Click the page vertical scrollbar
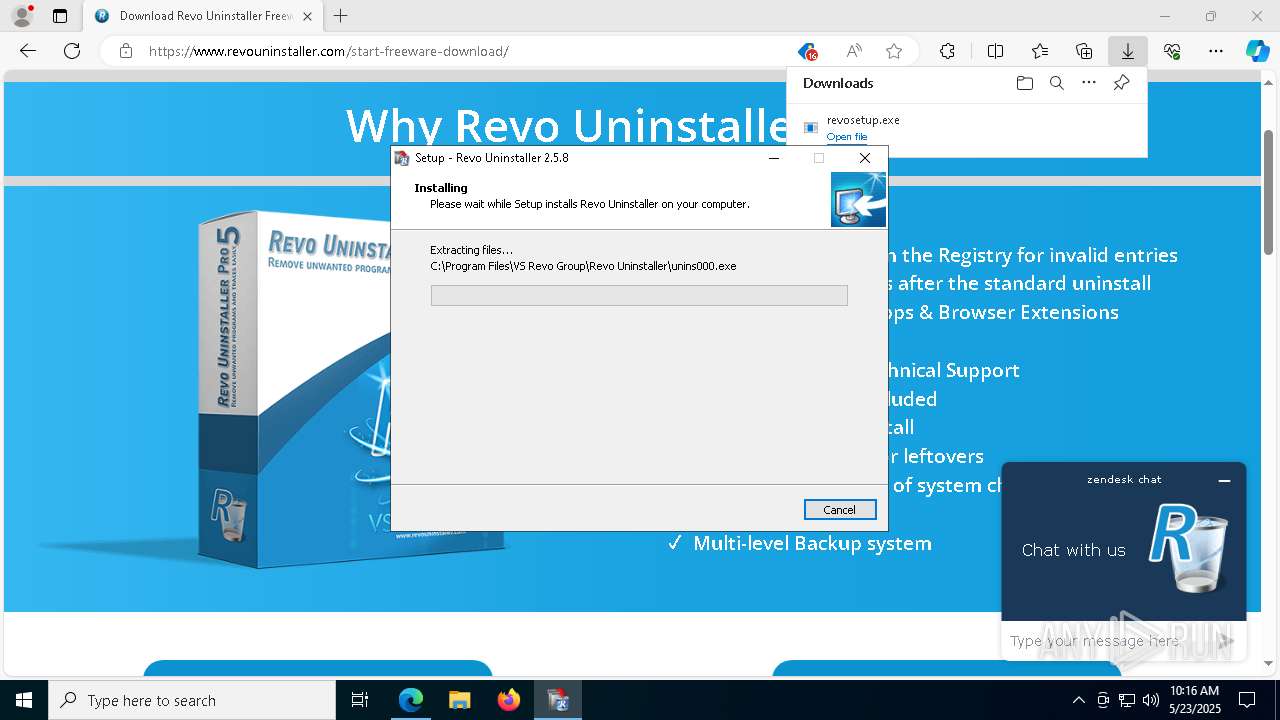 point(1269,192)
